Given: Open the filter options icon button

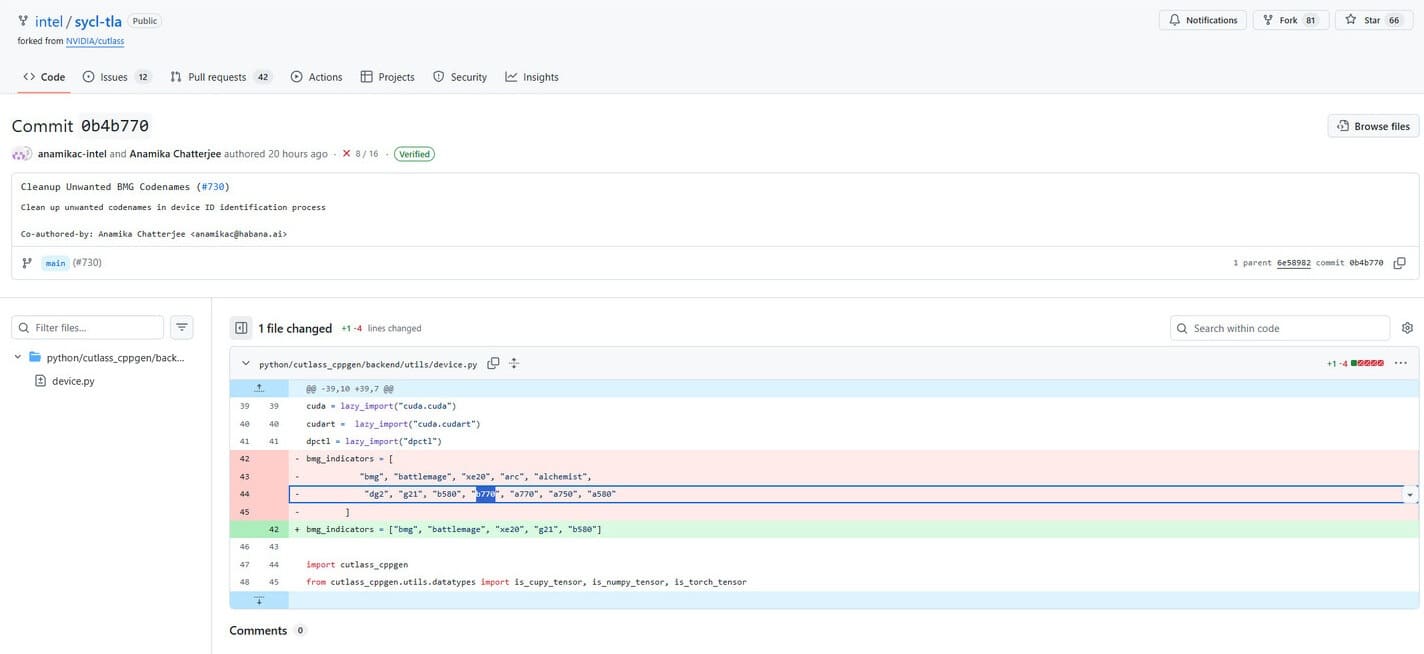Looking at the screenshot, I should pos(181,328).
